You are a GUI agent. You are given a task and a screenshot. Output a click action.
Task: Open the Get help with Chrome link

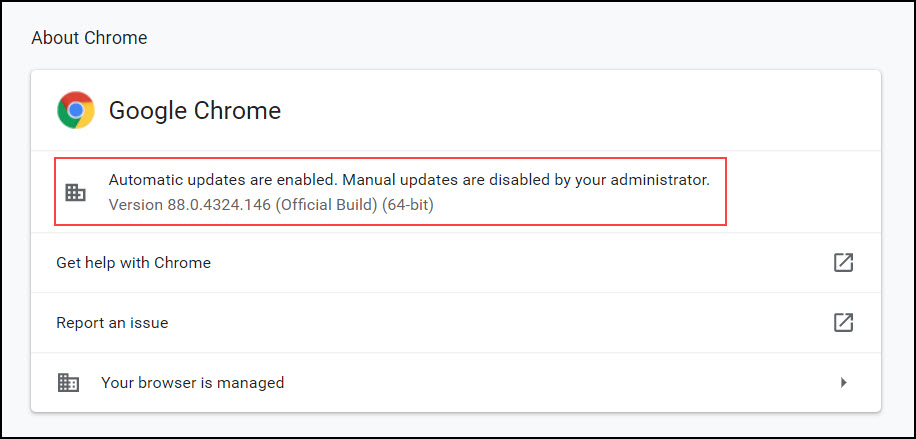[x=133, y=263]
